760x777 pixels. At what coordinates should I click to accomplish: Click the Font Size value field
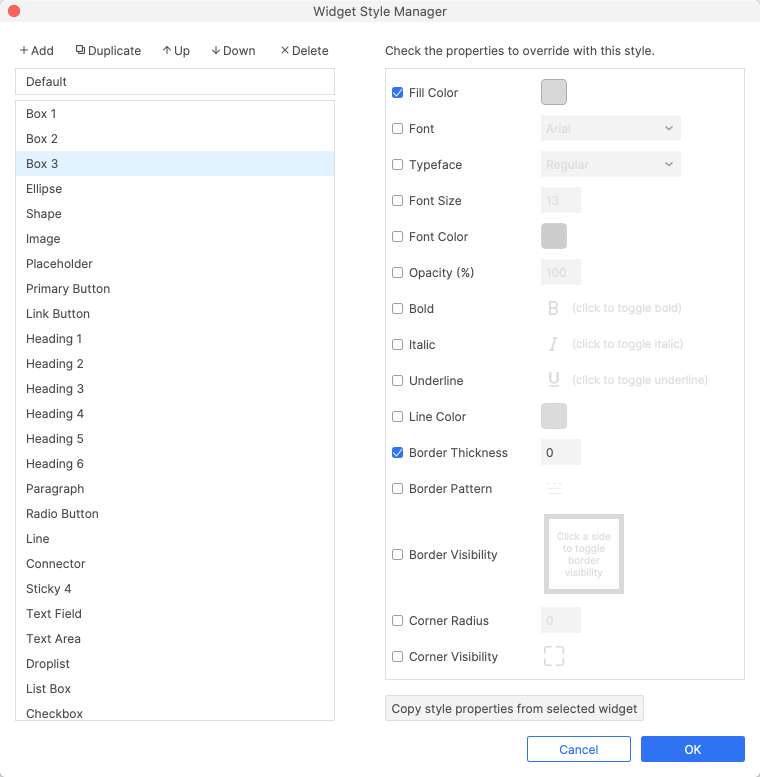click(x=561, y=200)
